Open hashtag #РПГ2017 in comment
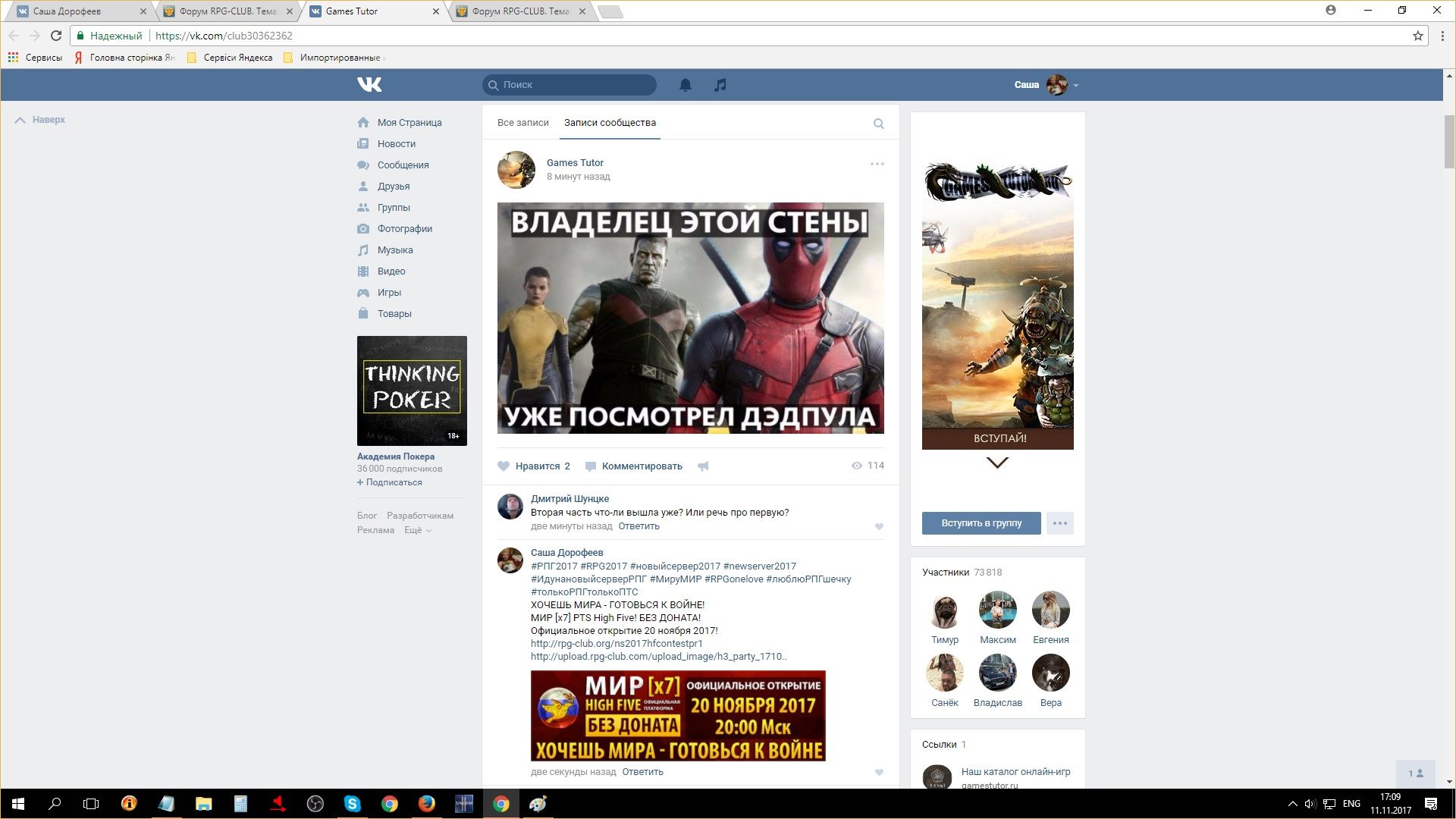This screenshot has height=819, width=1456. coord(554,566)
